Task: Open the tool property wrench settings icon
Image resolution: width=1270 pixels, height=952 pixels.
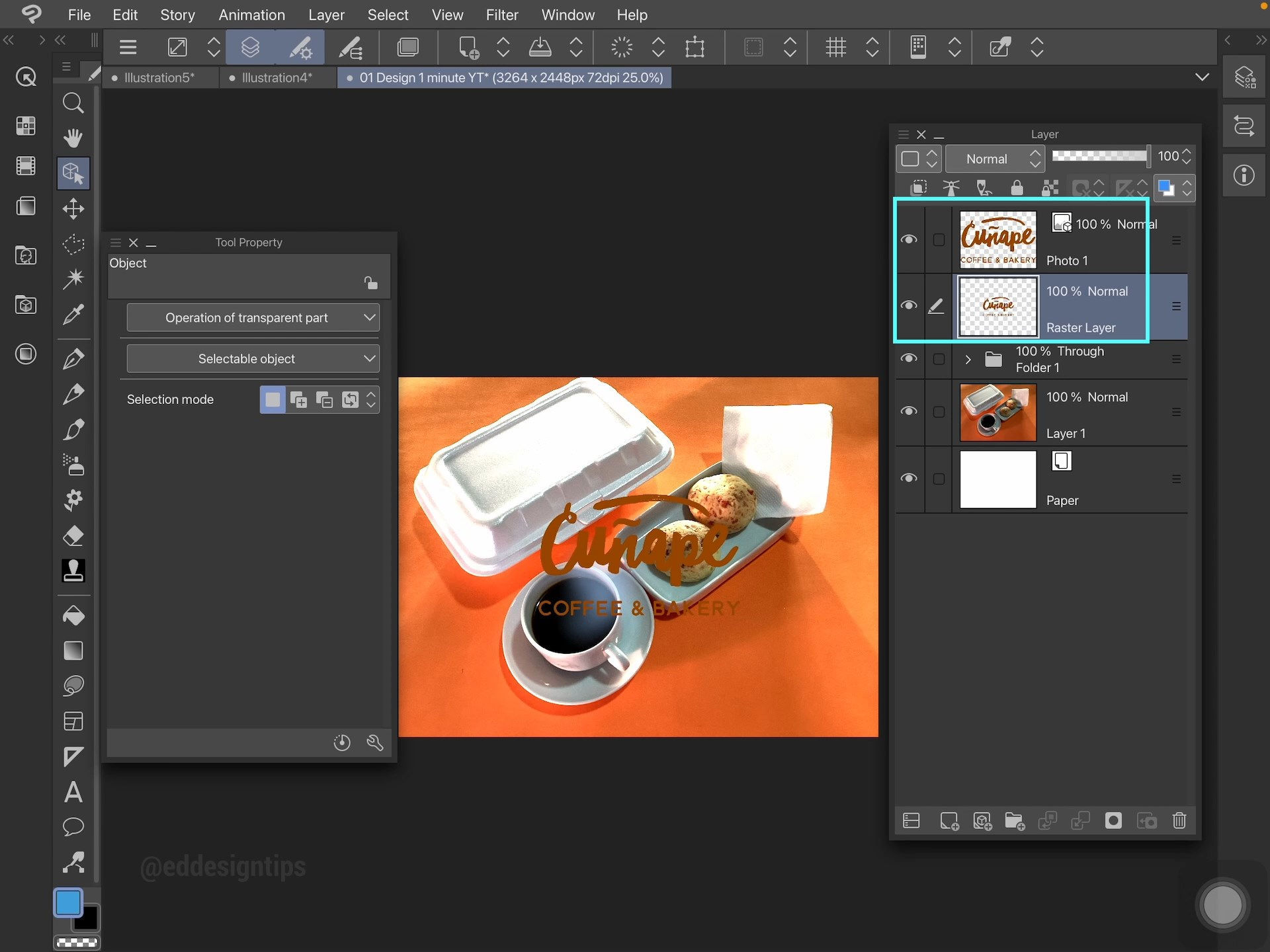Action: point(375,743)
